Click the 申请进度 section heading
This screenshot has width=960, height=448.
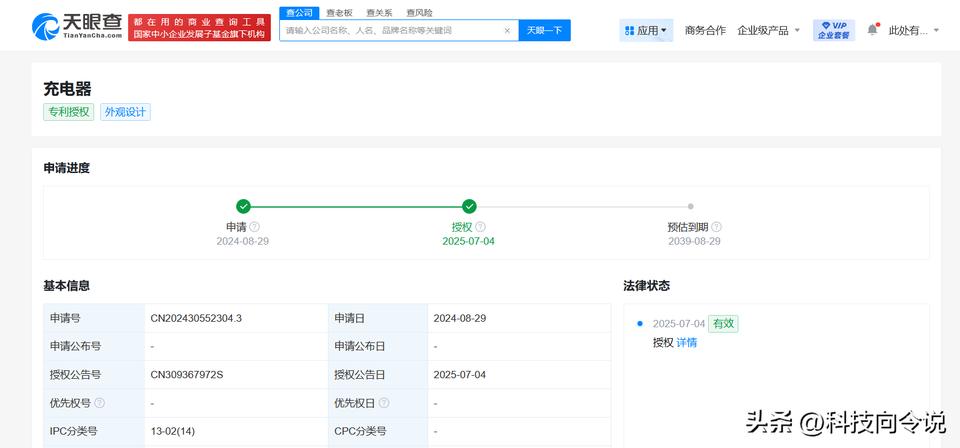[67, 168]
